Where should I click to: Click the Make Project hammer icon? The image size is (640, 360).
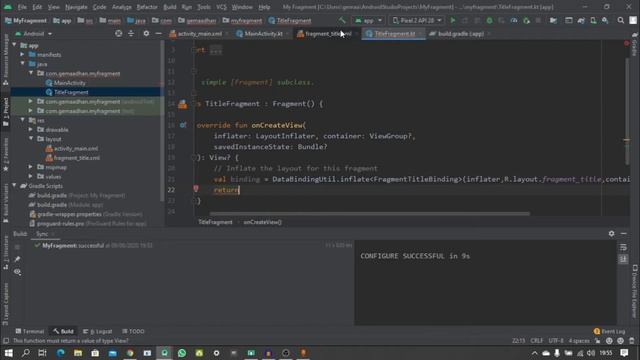pos(342,20)
